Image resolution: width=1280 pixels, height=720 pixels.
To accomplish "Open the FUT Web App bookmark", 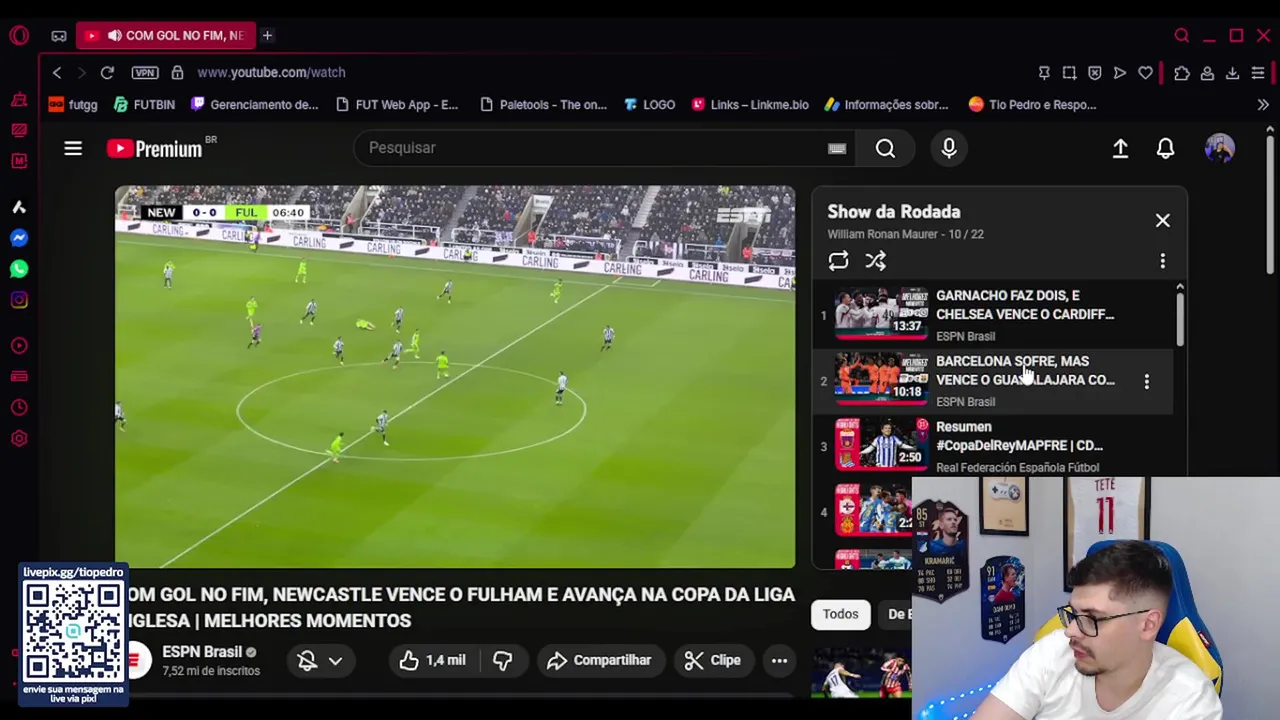I will [397, 104].
